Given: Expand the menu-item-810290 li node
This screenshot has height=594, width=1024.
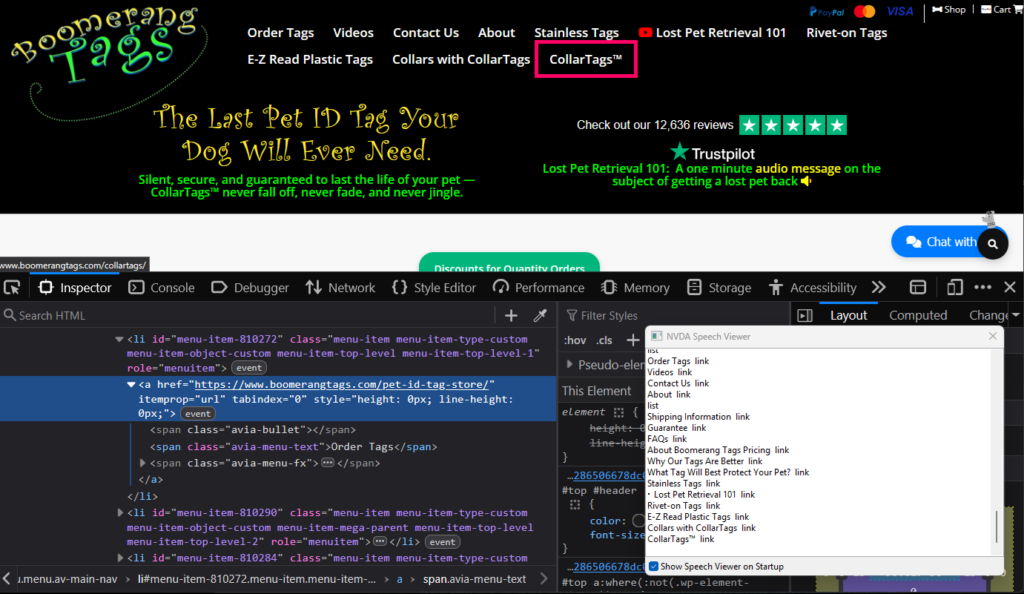Looking at the screenshot, I should (120, 513).
